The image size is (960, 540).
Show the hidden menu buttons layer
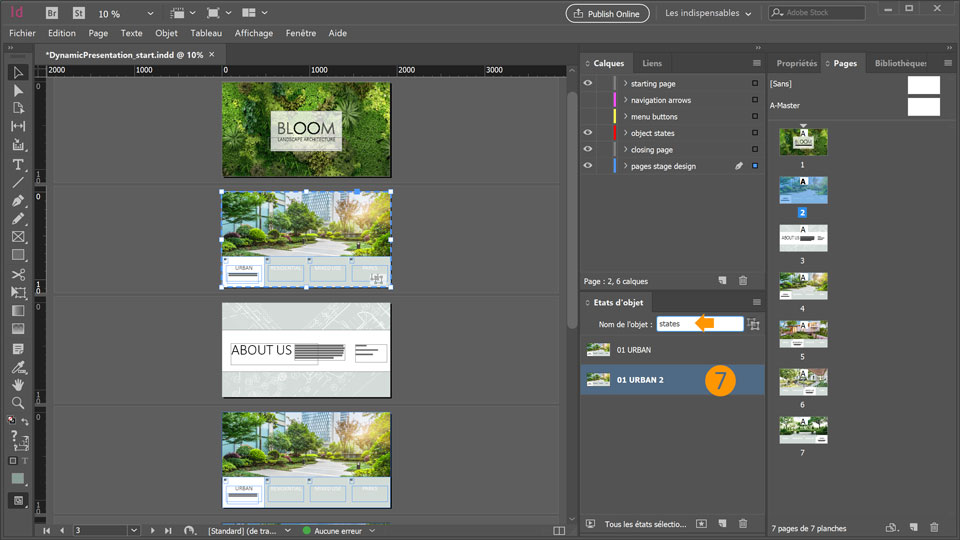[x=588, y=116]
